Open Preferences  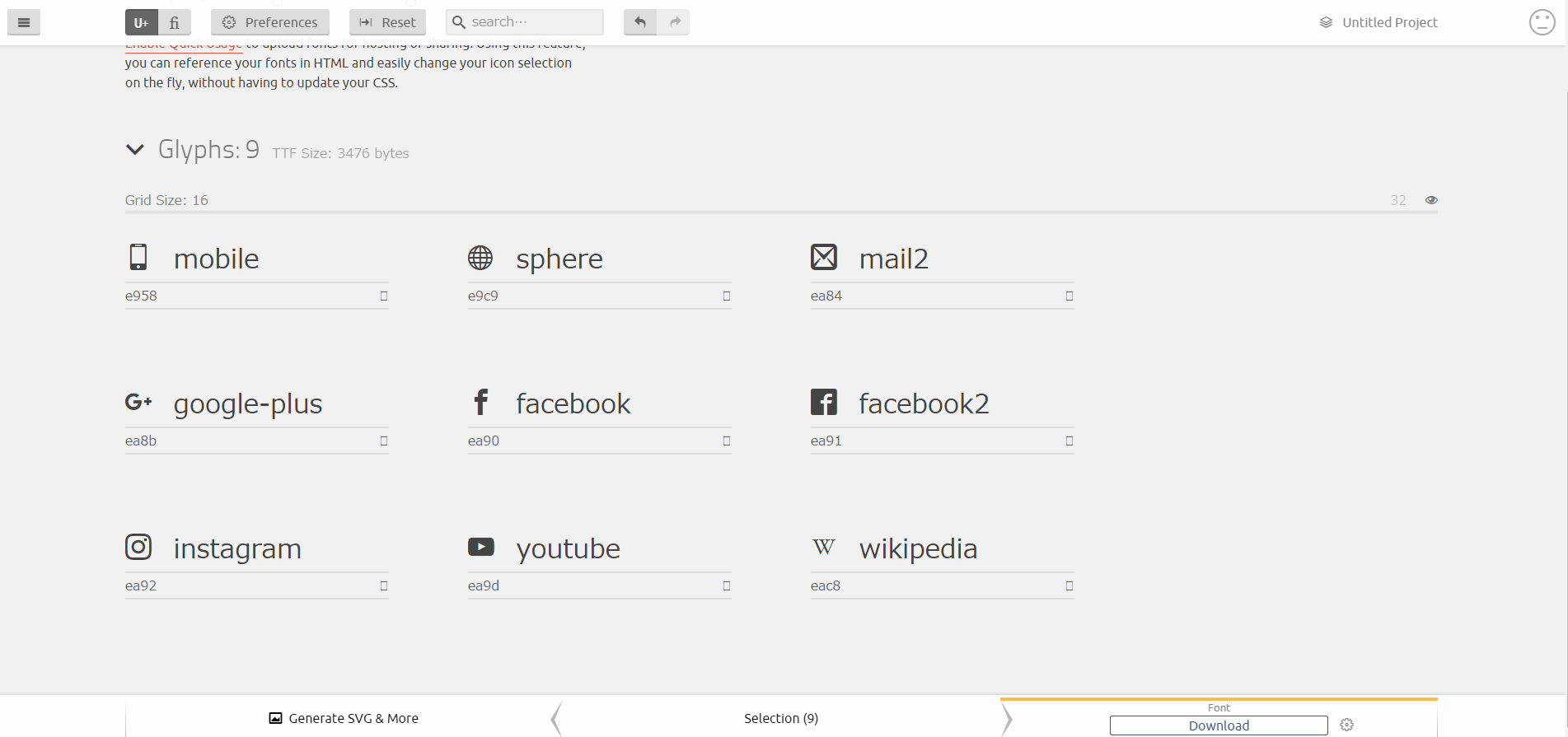(x=270, y=22)
